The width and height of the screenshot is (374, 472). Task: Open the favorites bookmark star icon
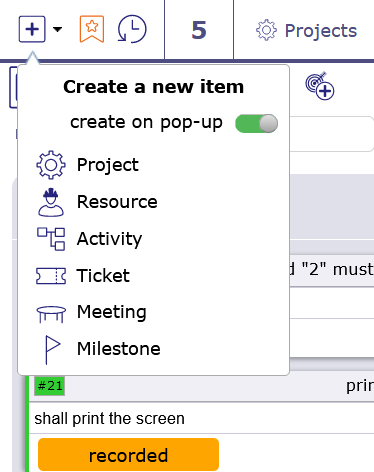pyautogui.click(x=92, y=29)
